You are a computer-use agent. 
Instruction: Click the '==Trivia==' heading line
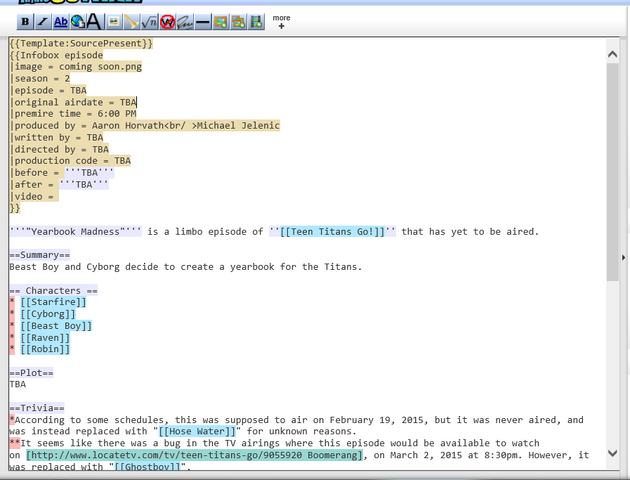(x=37, y=408)
